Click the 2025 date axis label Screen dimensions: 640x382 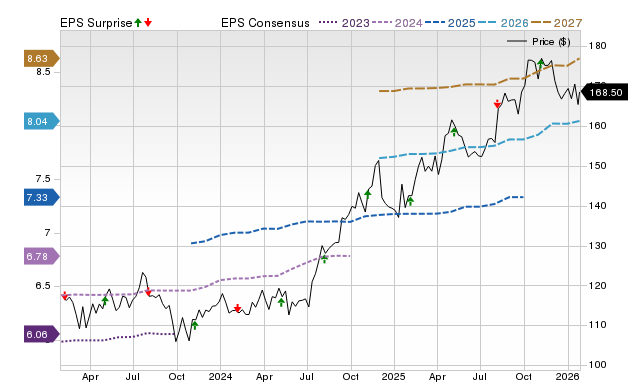(393, 376)
